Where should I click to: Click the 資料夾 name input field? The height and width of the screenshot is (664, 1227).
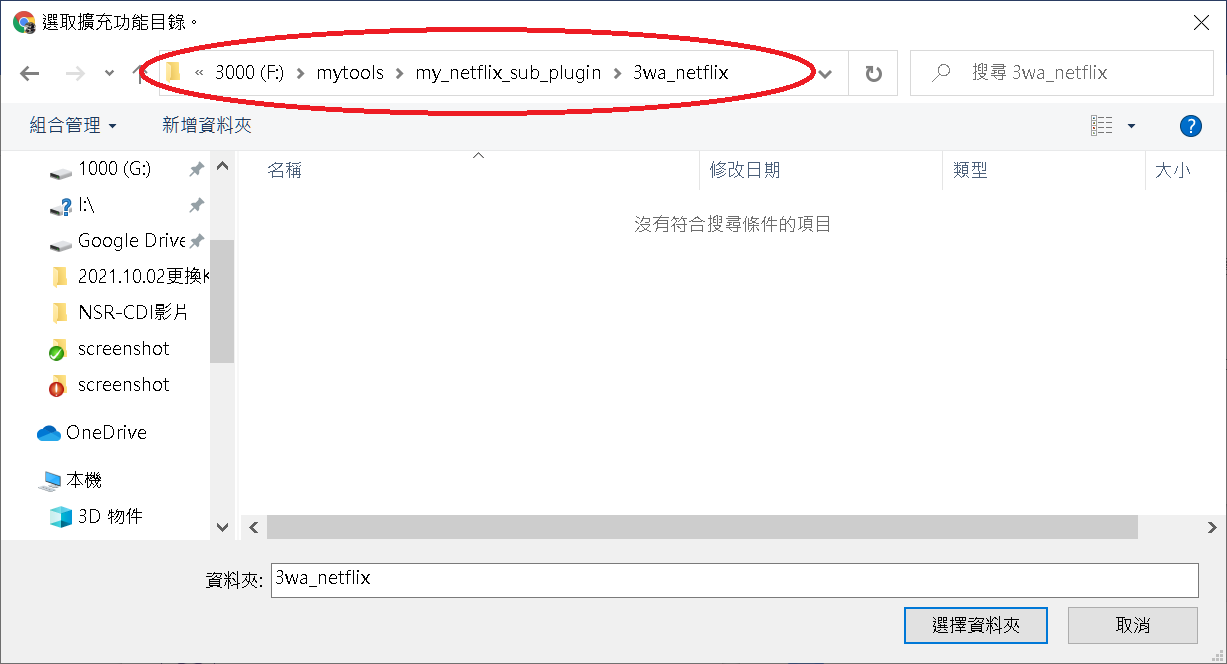click(x=734, y=581)
